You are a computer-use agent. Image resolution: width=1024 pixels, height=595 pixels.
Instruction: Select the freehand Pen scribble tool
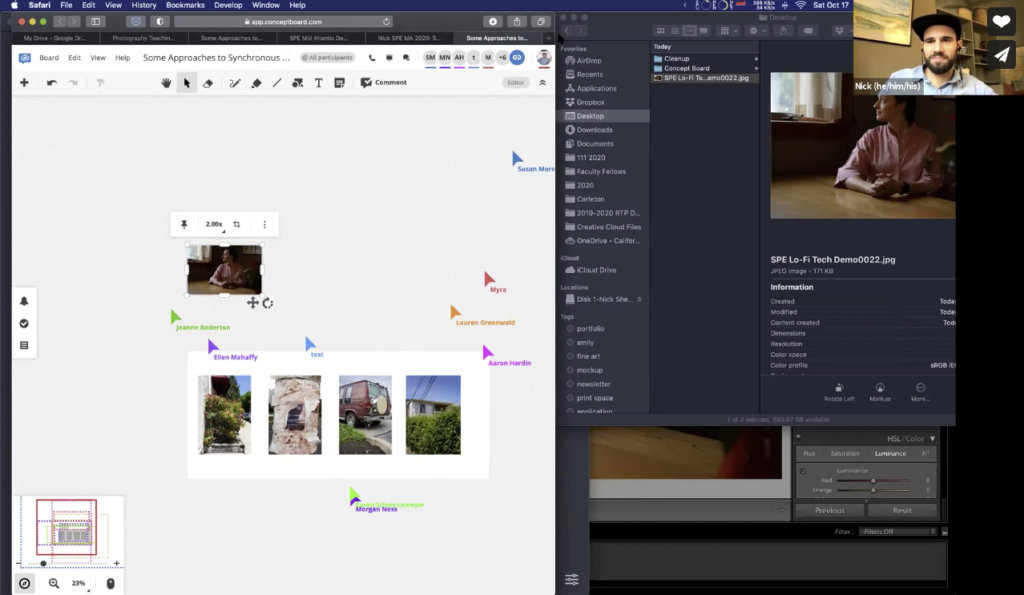click(235, 83)
